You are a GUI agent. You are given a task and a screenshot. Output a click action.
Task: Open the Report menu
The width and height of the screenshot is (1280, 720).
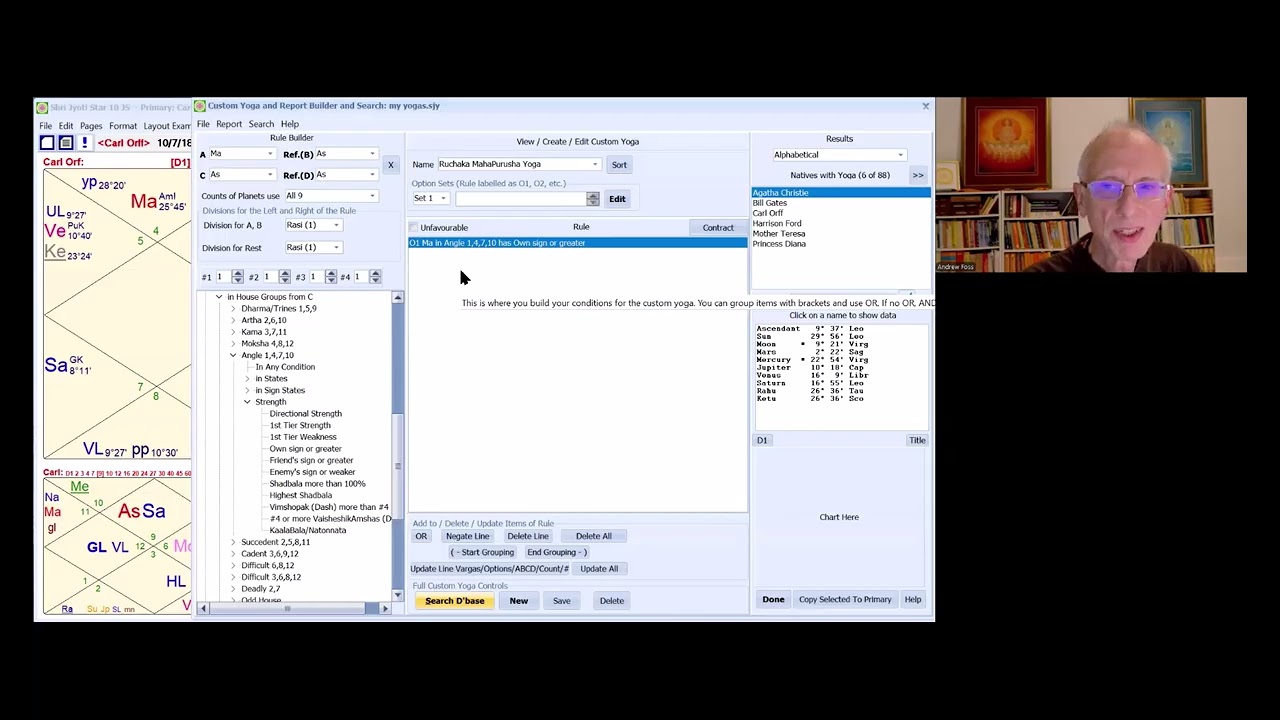[229, 124]
